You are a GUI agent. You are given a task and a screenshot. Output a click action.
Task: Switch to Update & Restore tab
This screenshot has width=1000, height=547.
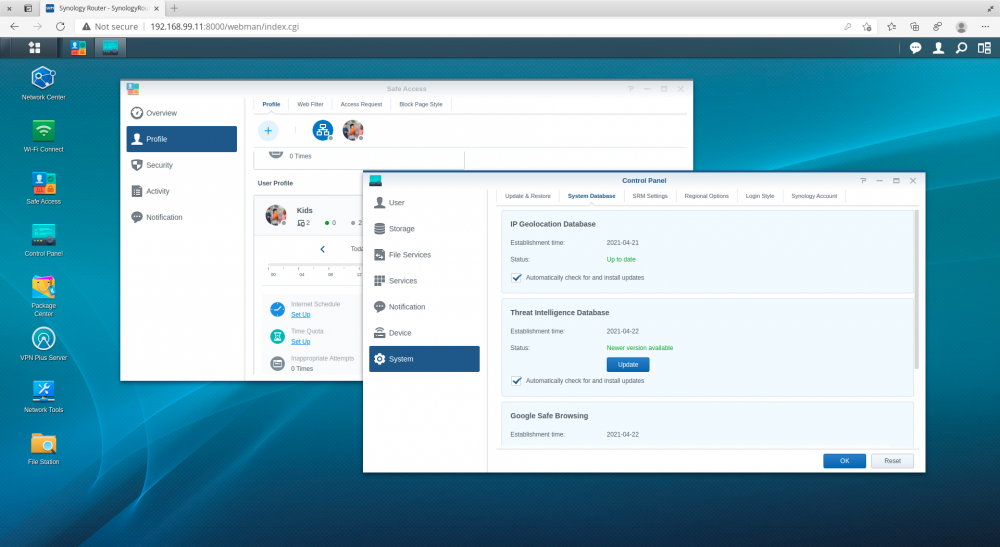[527, 196]
